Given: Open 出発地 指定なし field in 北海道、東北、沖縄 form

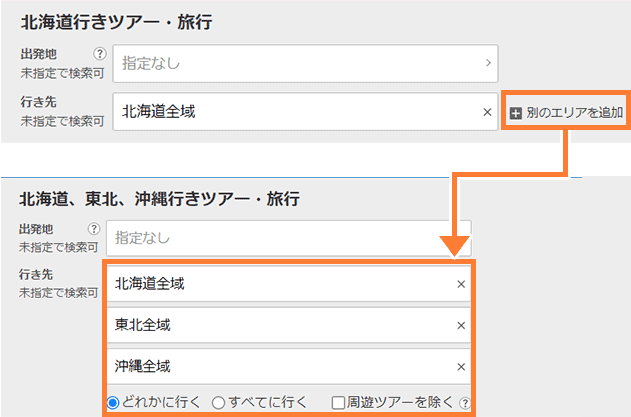Looking at the screenshot, I should click(x=288, y=238).
